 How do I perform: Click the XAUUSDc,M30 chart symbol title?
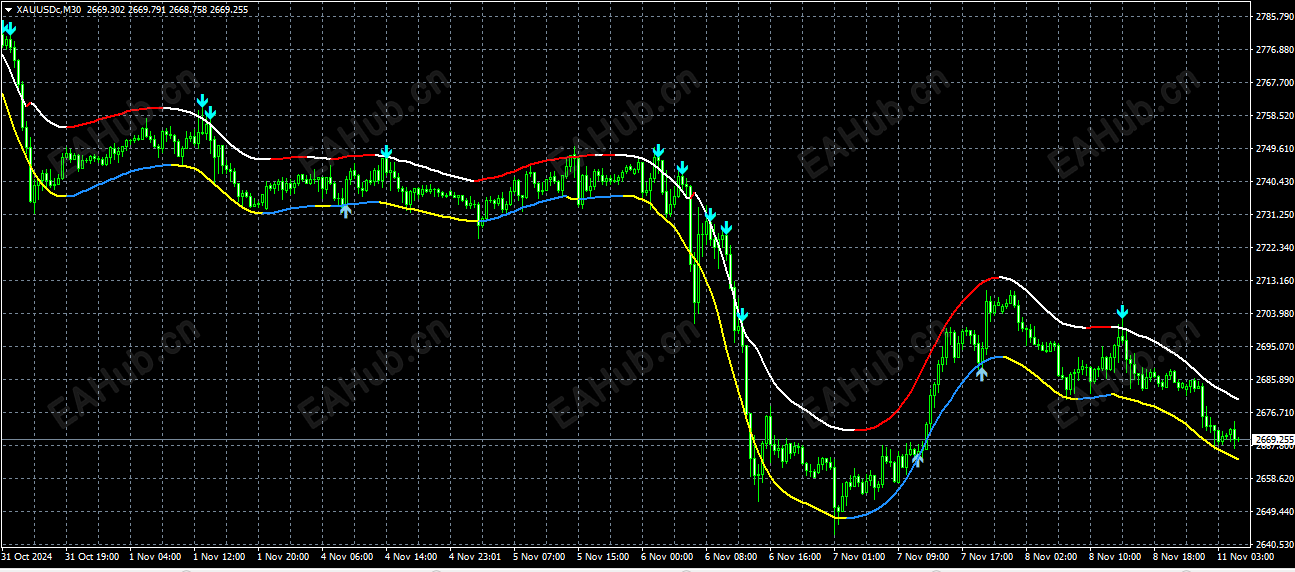[49, 9]
